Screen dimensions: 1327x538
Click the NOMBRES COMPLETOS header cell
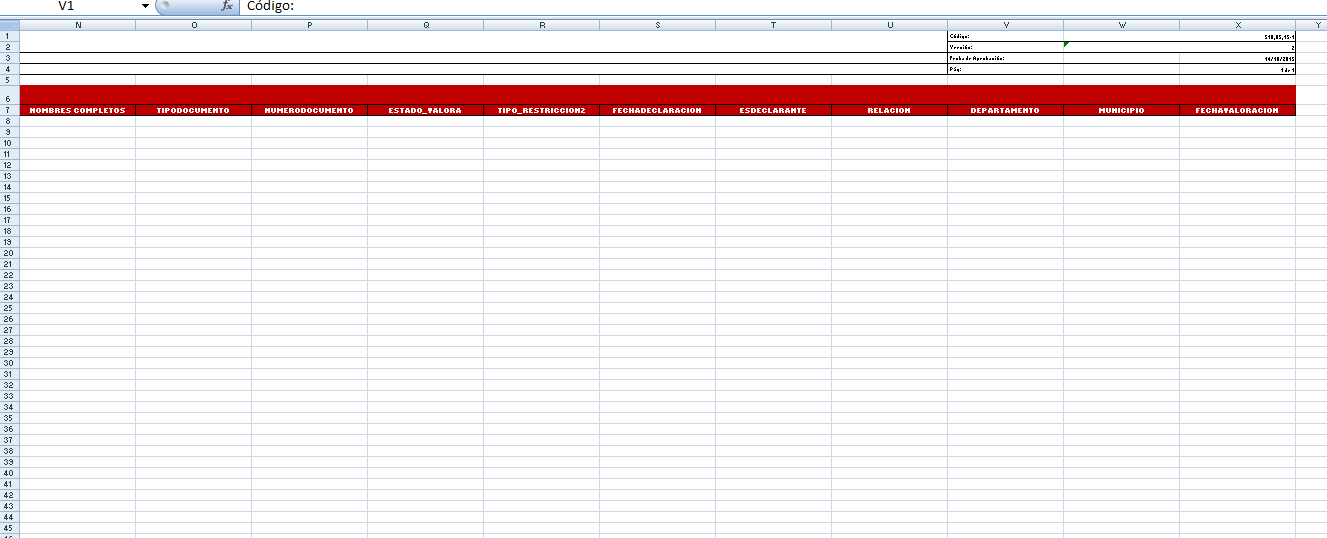click(x=78, y=110)
